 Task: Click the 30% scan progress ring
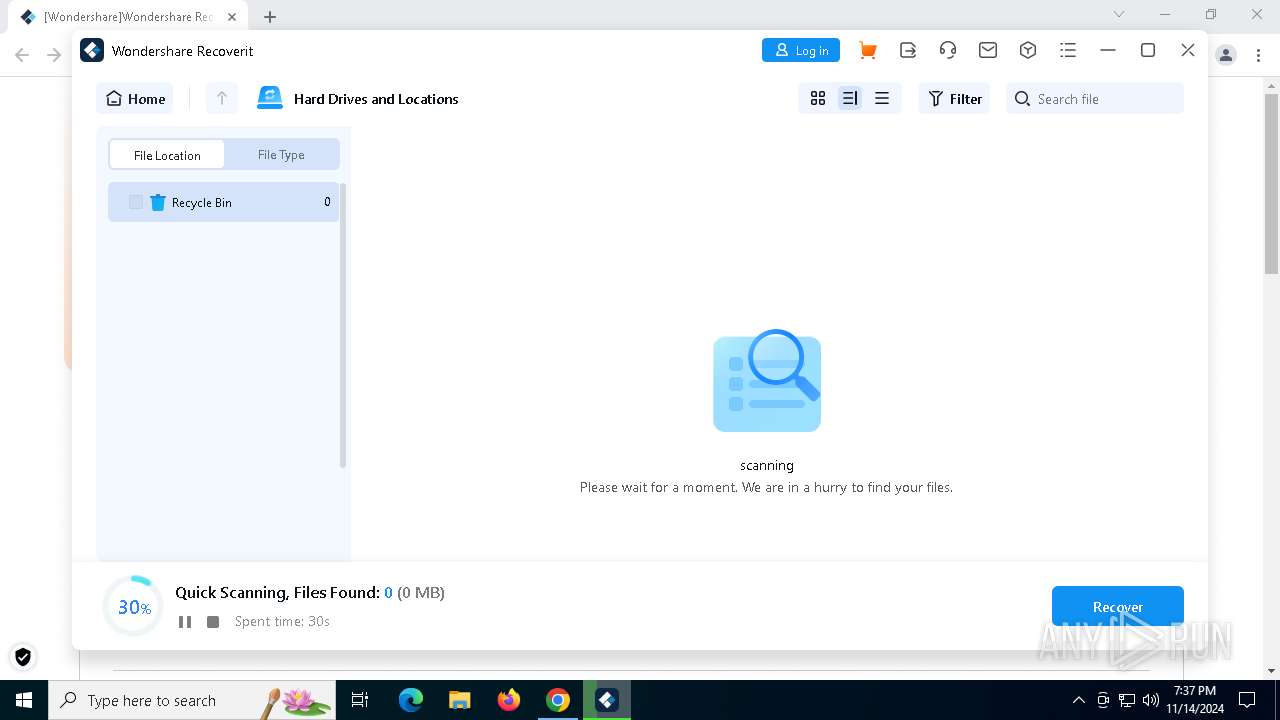133,607
